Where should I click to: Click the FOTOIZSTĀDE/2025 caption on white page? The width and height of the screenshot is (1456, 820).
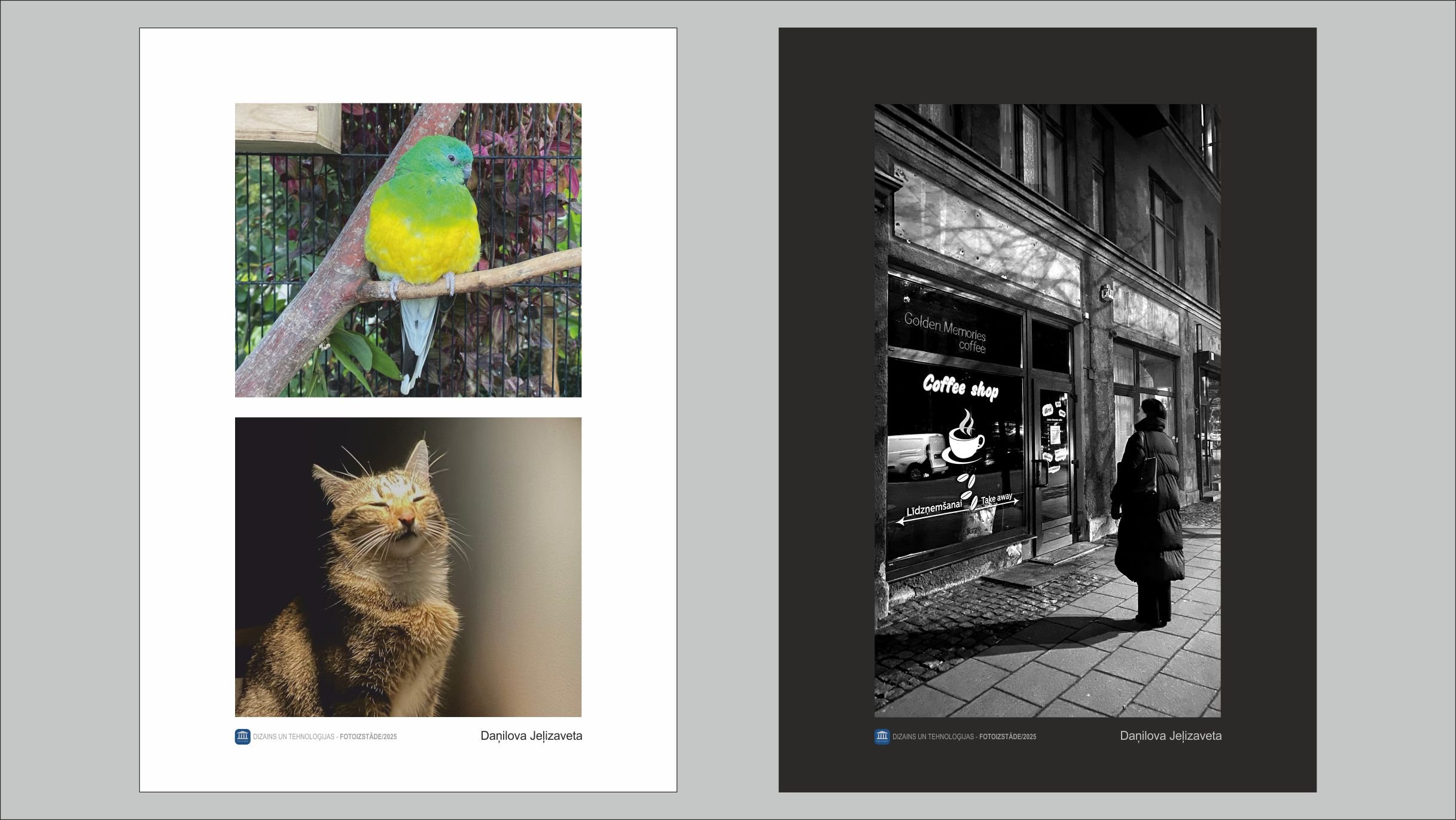pyautogui.click(x=368, y=737)
